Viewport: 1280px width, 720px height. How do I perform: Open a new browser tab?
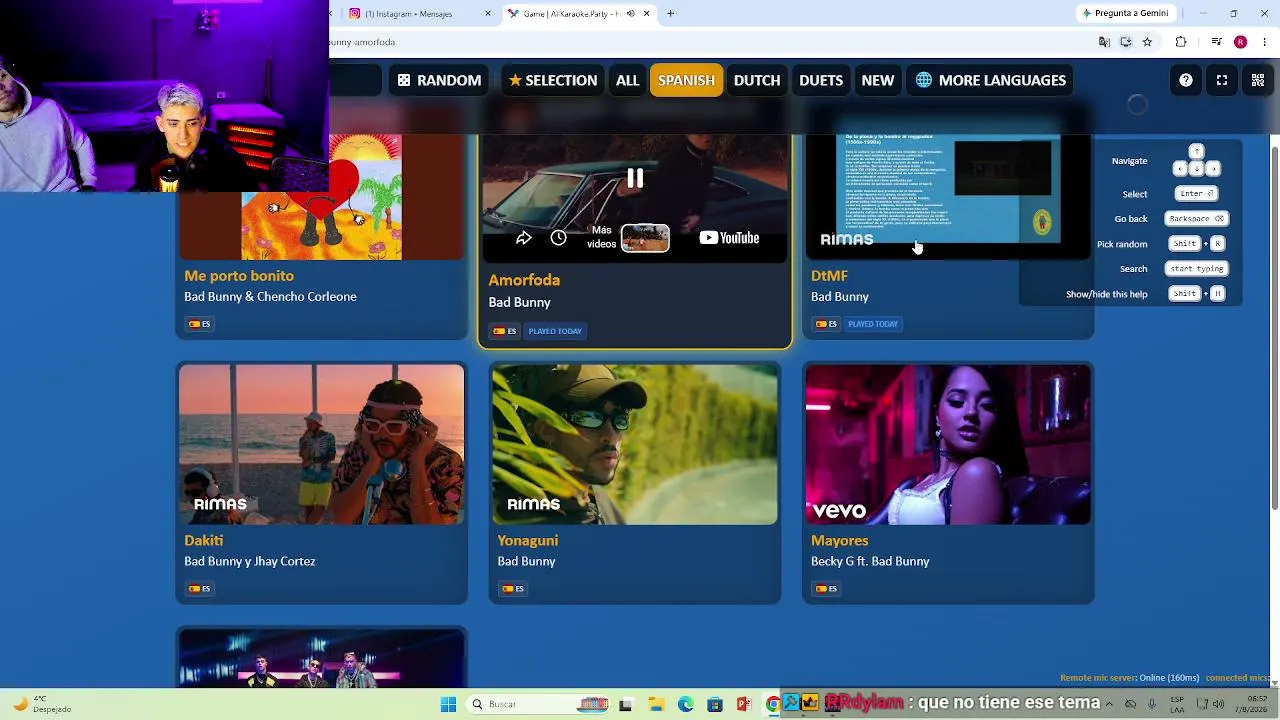tap(670, 14)
